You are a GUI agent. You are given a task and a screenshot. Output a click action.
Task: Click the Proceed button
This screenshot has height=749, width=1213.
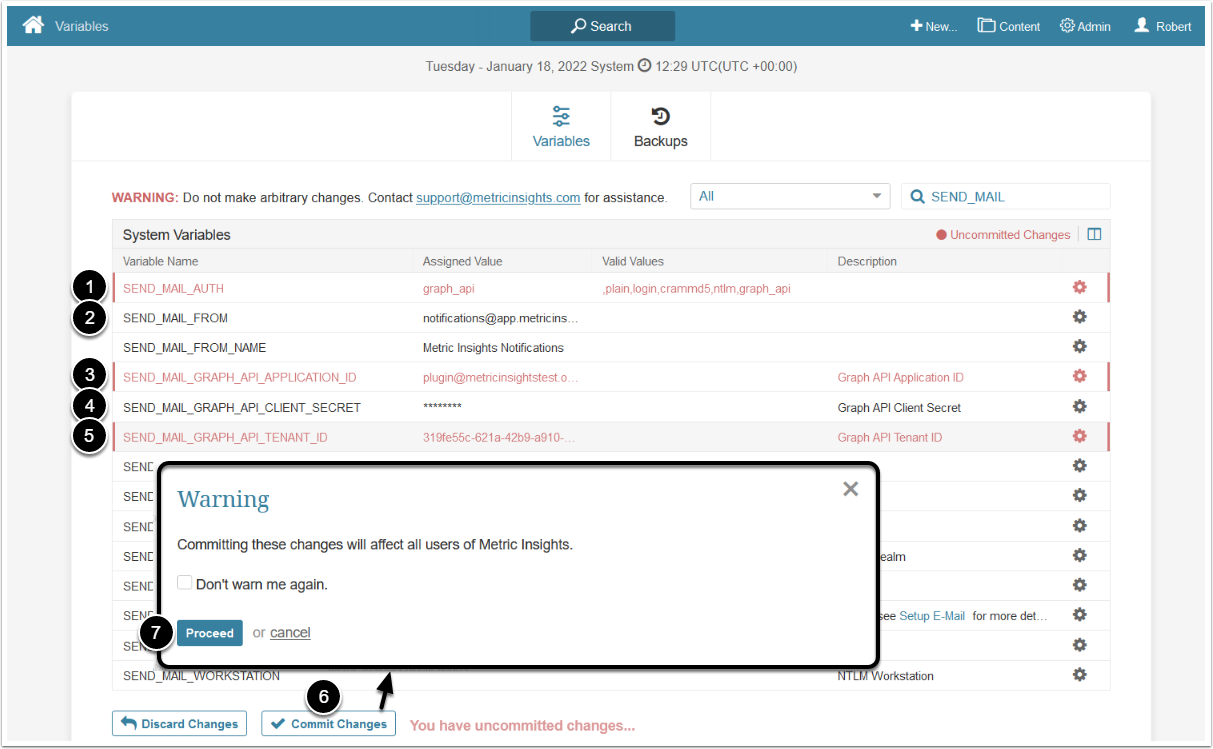pyautogui.click(x=210, y=633)
